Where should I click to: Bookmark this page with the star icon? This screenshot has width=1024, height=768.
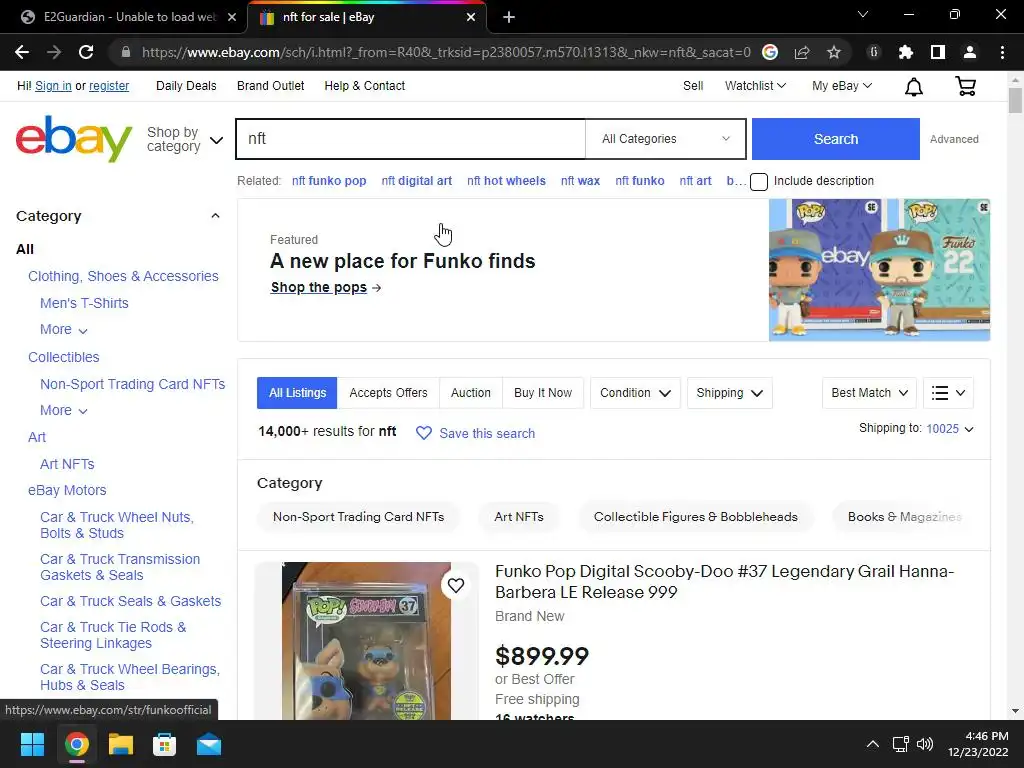point(834,52)
